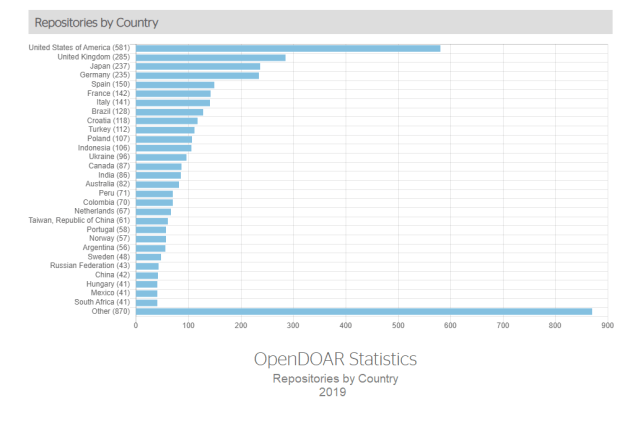Image resolution: width=625 pixels, height=429 pixels.
Task: Click the 2019 year caption
Action: [332, 392]
